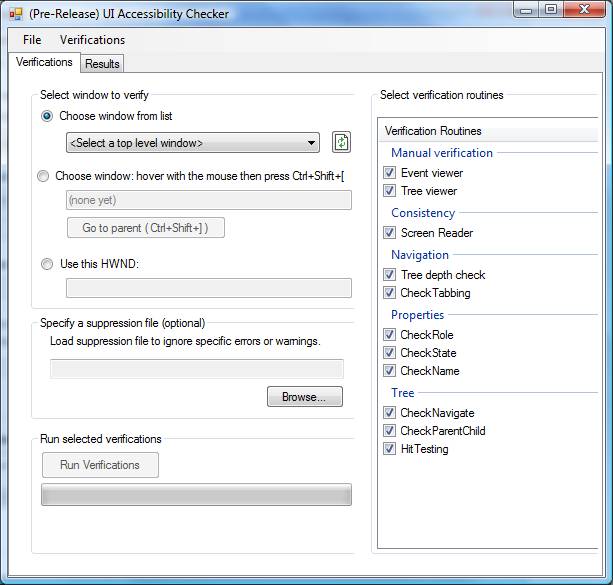Image resolution: width=613 pixels, height=585 pixels.
Task: Uncheck the CheckTabbing routine
Action: (x=390, y=293)
